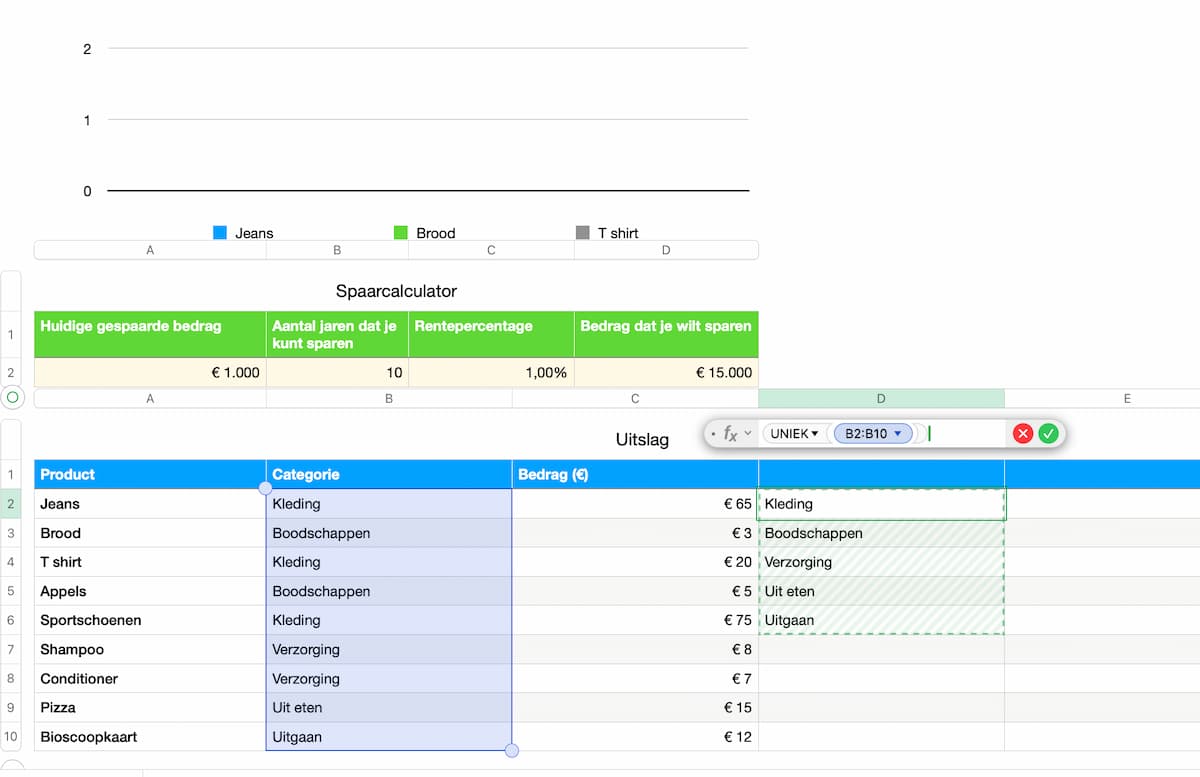Select row 10 header in Uitslag table
The image size is (1200, 777).
click(11, 737)
